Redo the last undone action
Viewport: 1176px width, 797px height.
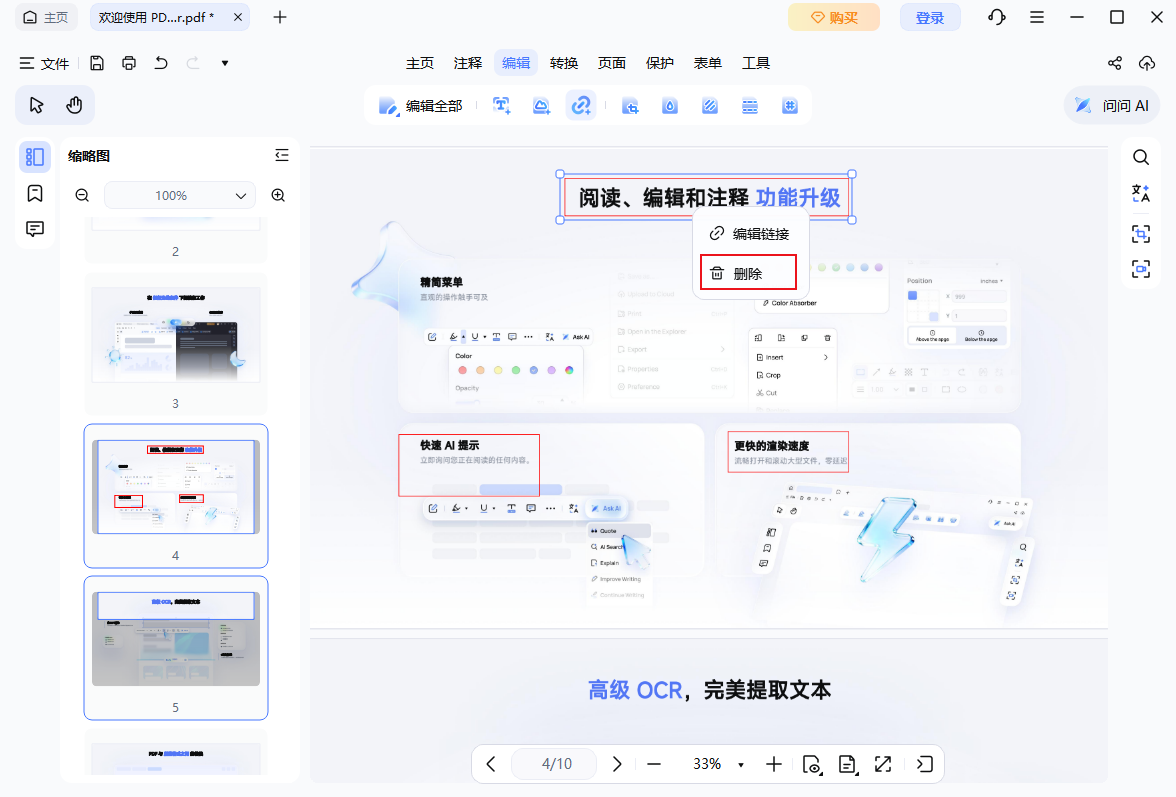tap(193, 63)
